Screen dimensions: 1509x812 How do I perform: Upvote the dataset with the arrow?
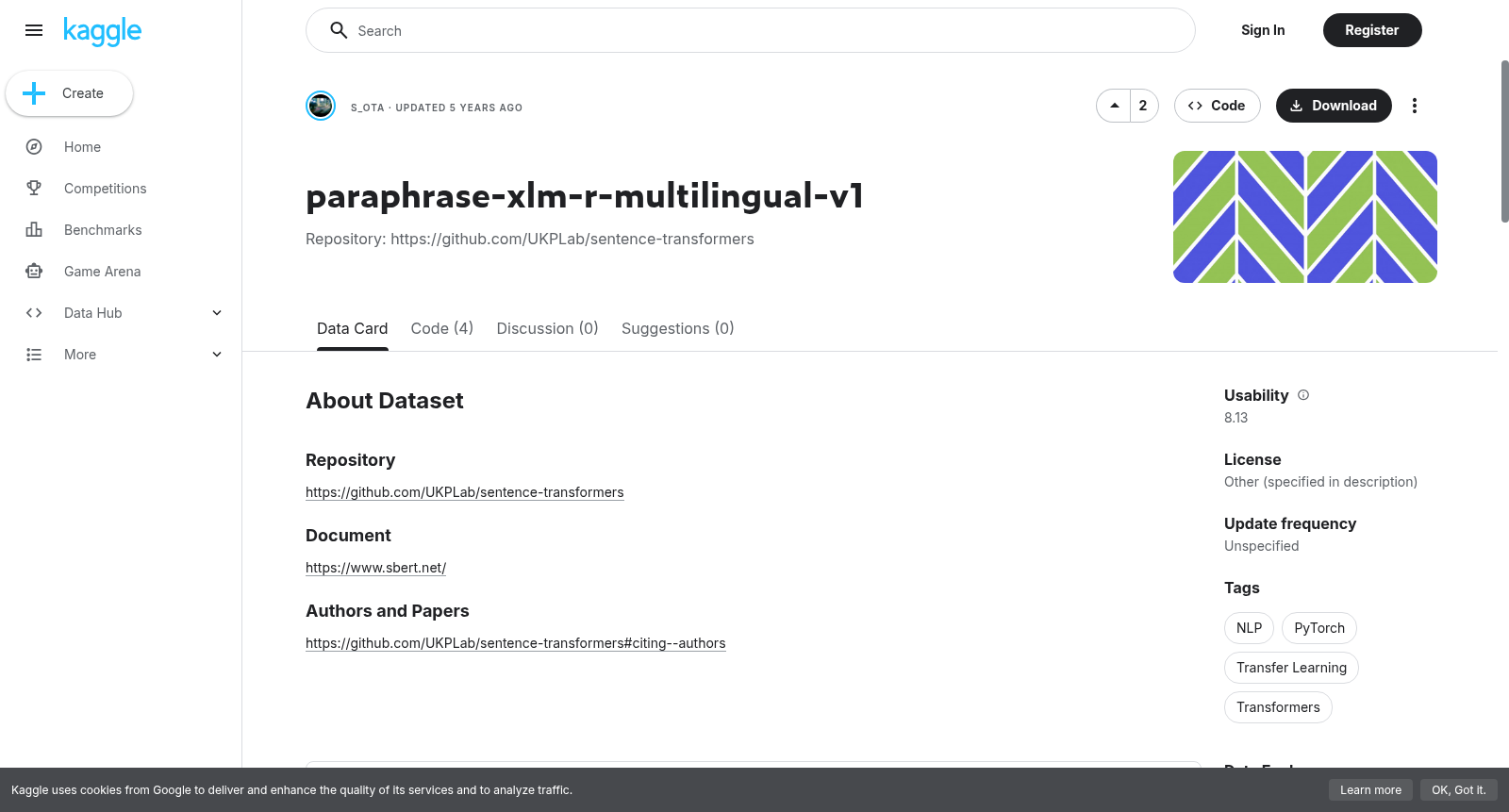click(x=1114, y=106)
